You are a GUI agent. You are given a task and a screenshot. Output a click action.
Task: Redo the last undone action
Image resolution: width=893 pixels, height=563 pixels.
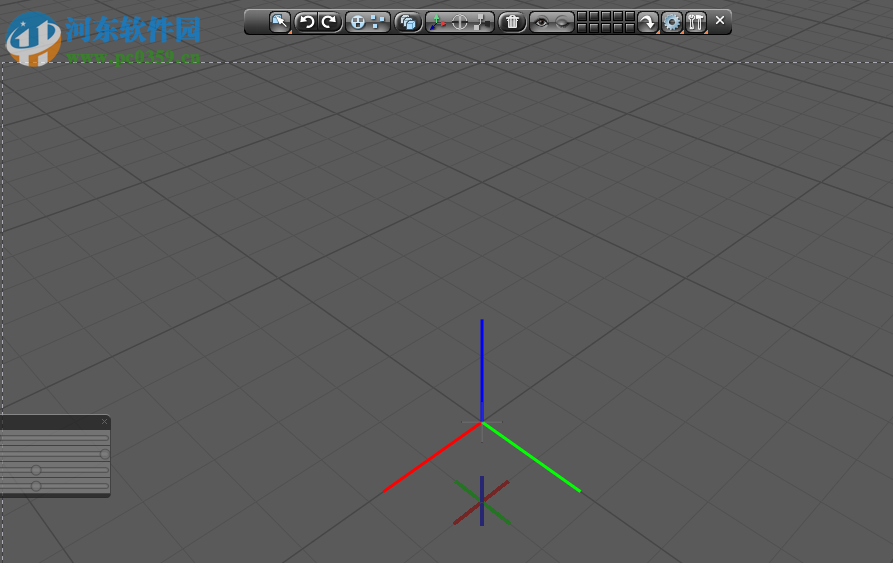329,22
